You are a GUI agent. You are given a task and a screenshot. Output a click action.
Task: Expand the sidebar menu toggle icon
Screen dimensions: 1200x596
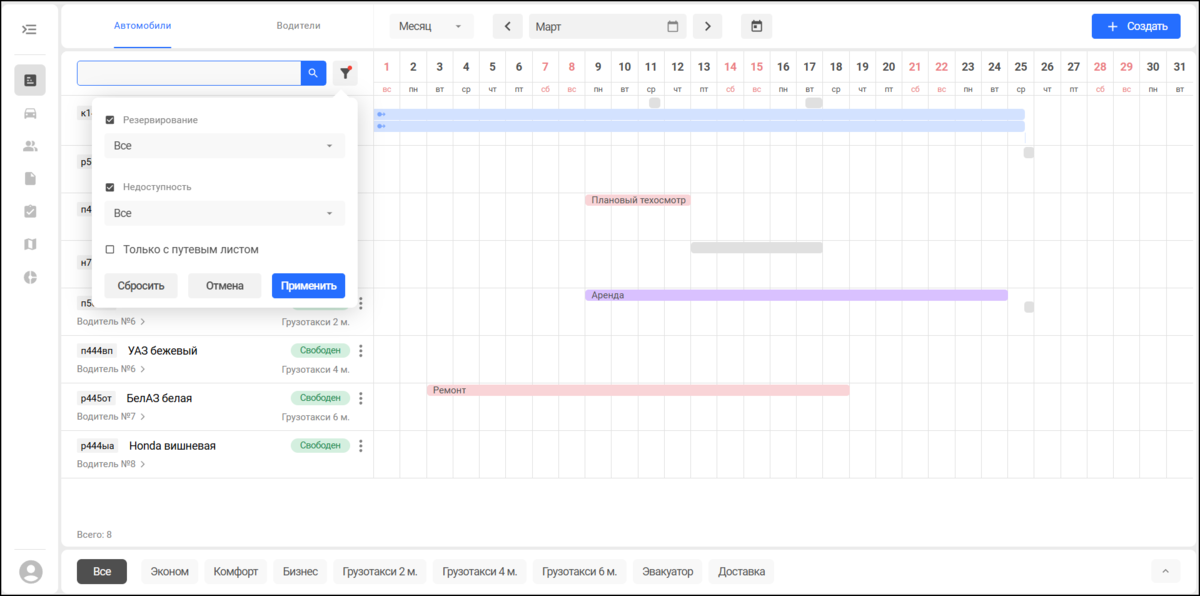30,29
